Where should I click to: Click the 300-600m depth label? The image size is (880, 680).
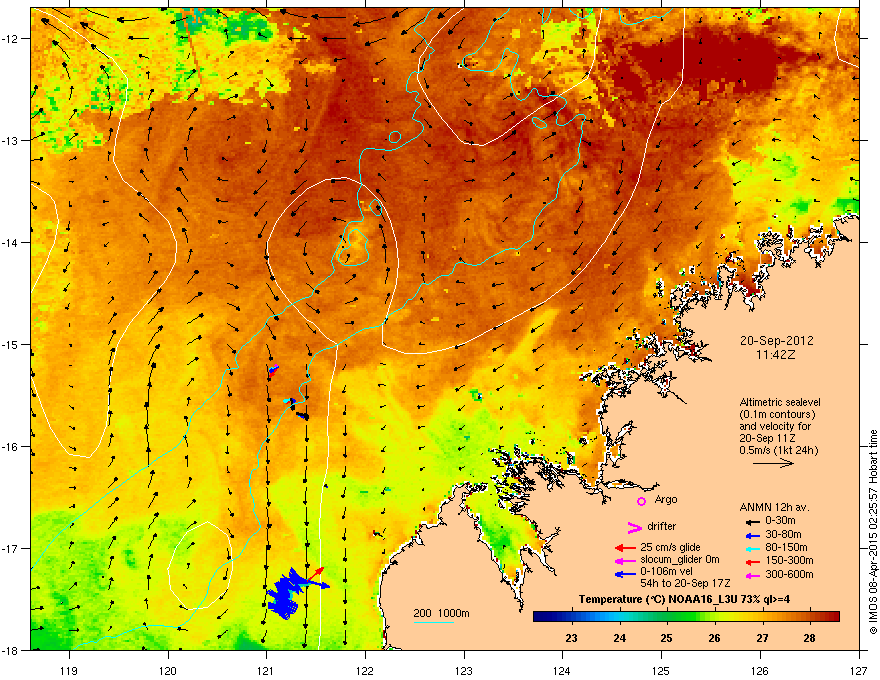coord(789,574)
